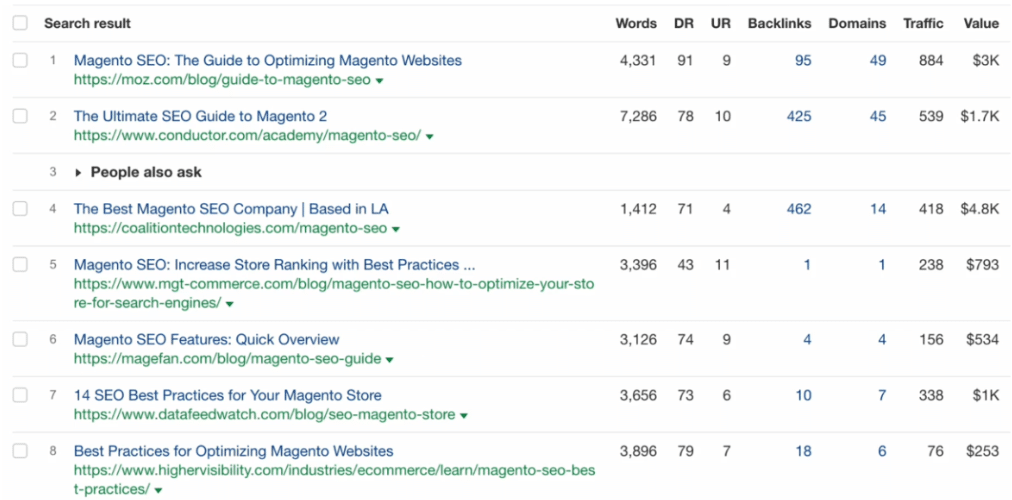Viewport: 1012px width, 500px height.
Task: Open dropdown arrow after mgt-commerce.com URL
Action: [x=230, y=304]
